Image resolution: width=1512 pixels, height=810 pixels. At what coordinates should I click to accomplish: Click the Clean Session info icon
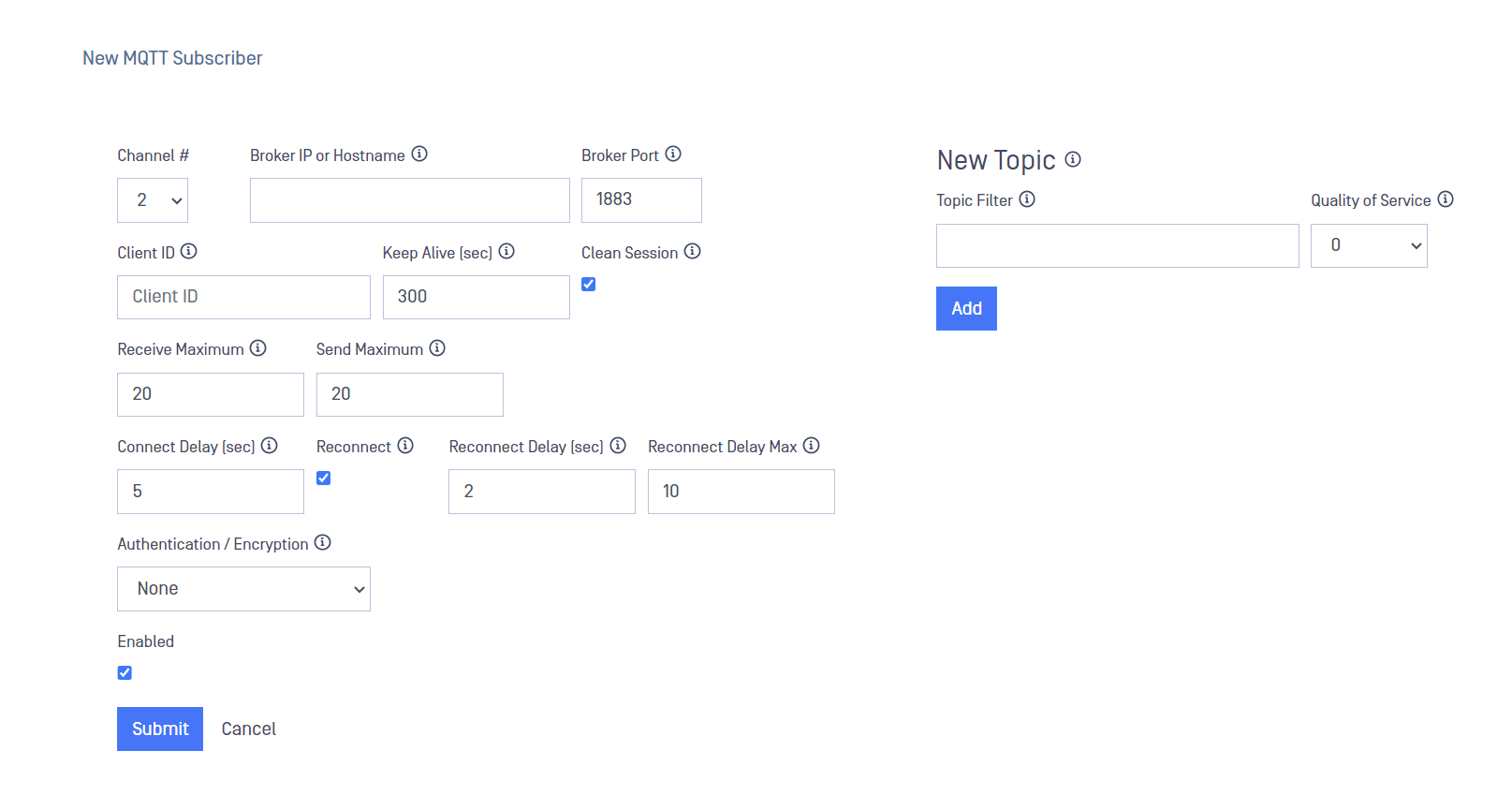693,251
